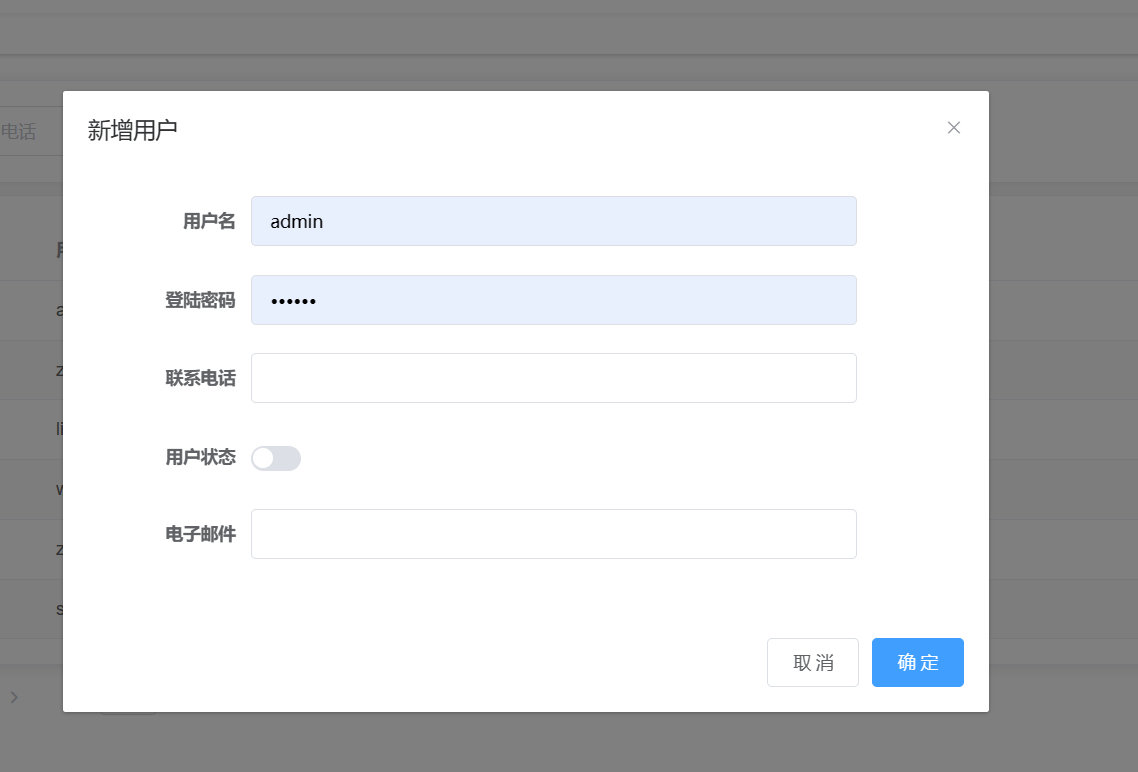Screen dimensions: 1138x772
Task: Confirm the new user with 确定
Action: (x=917, y=662)
